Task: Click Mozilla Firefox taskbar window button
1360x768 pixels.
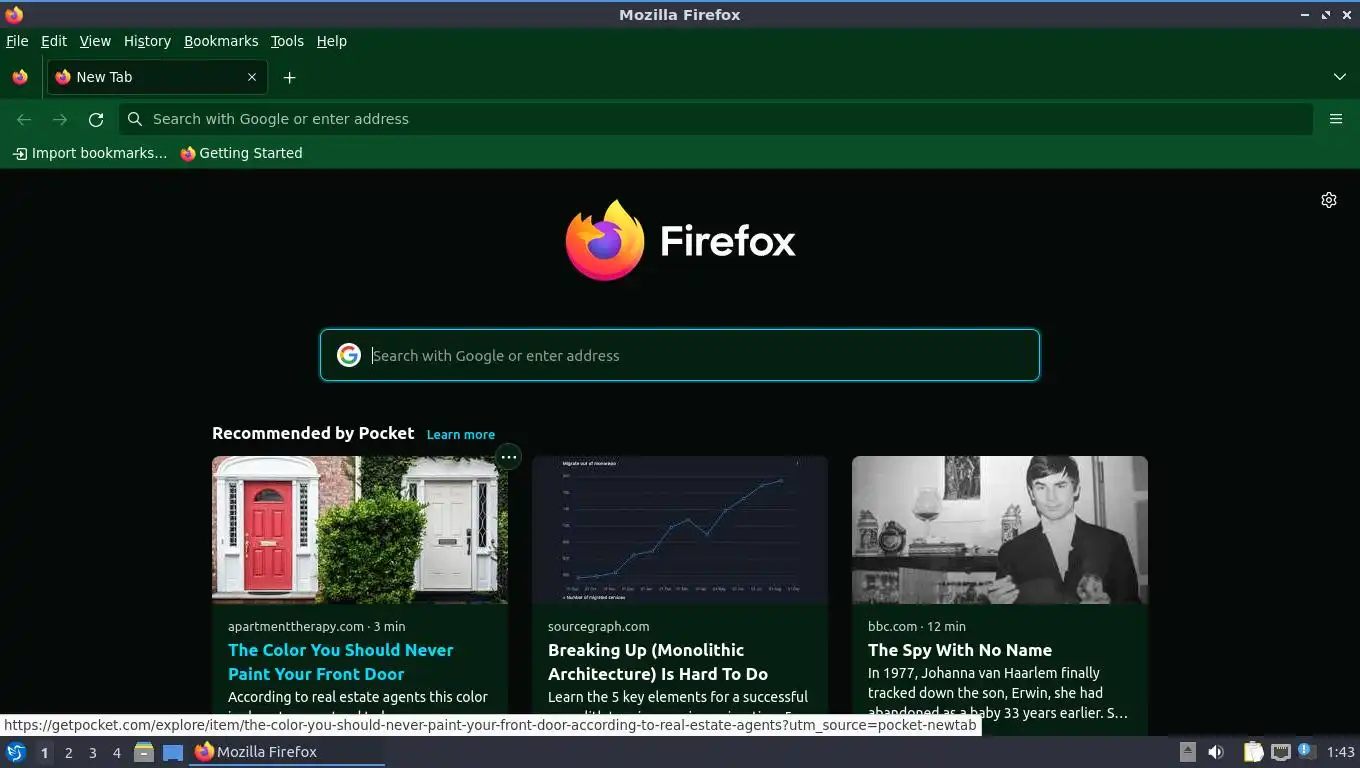Action: [287, 752]
